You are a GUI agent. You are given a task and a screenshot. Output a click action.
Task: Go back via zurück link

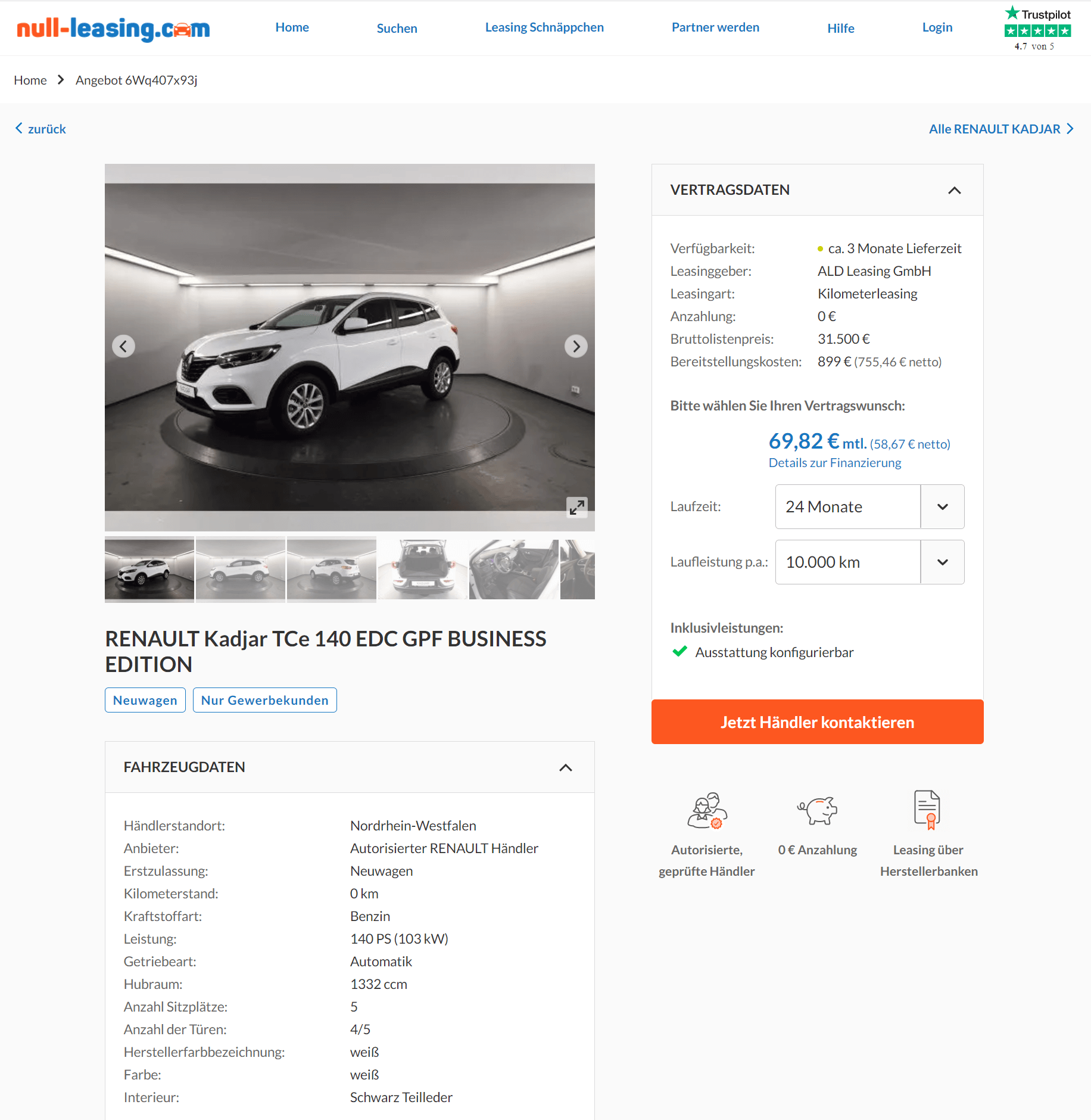click(40, 129)
